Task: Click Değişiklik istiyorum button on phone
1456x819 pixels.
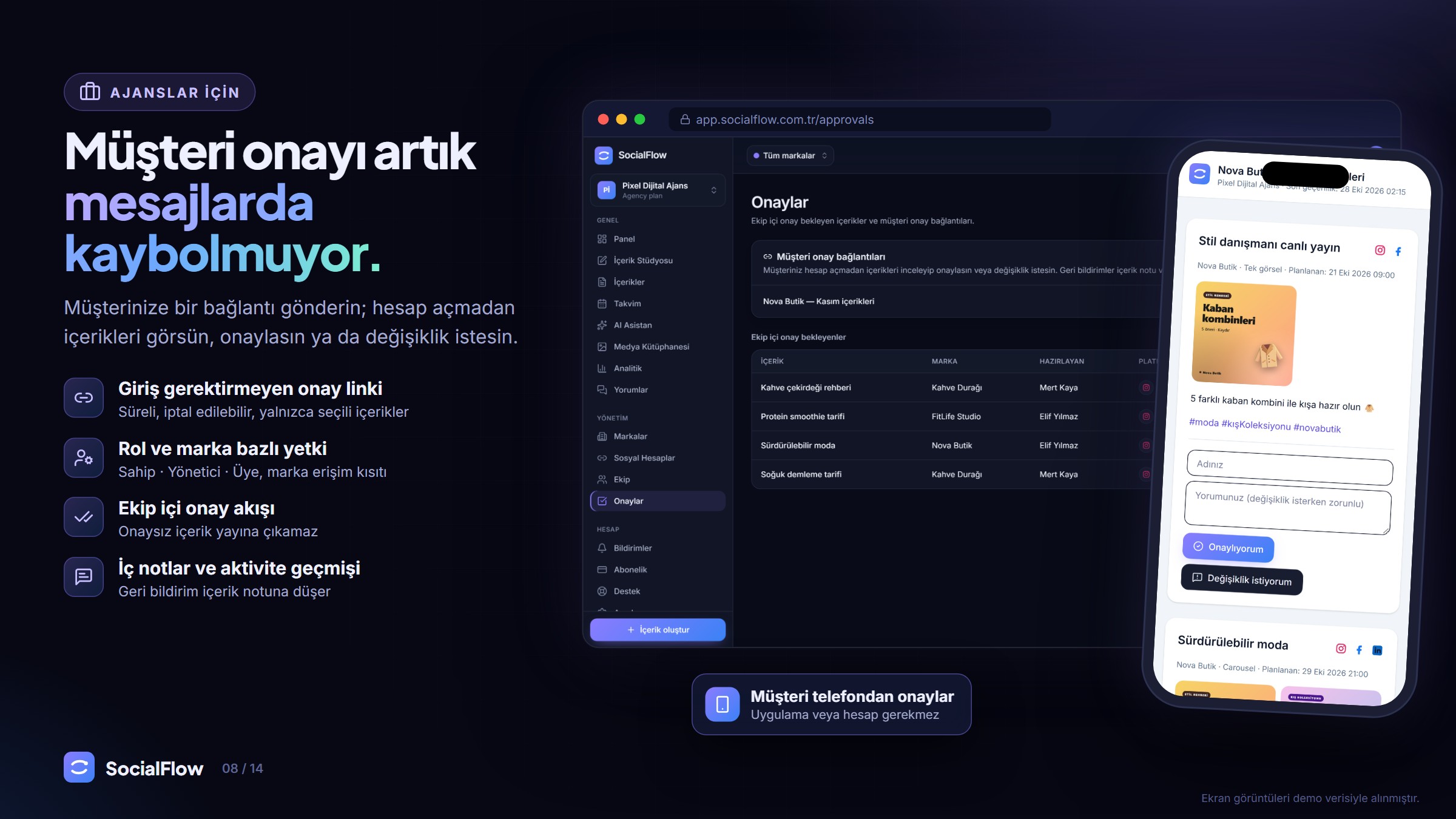Action: click(1242, 579)
